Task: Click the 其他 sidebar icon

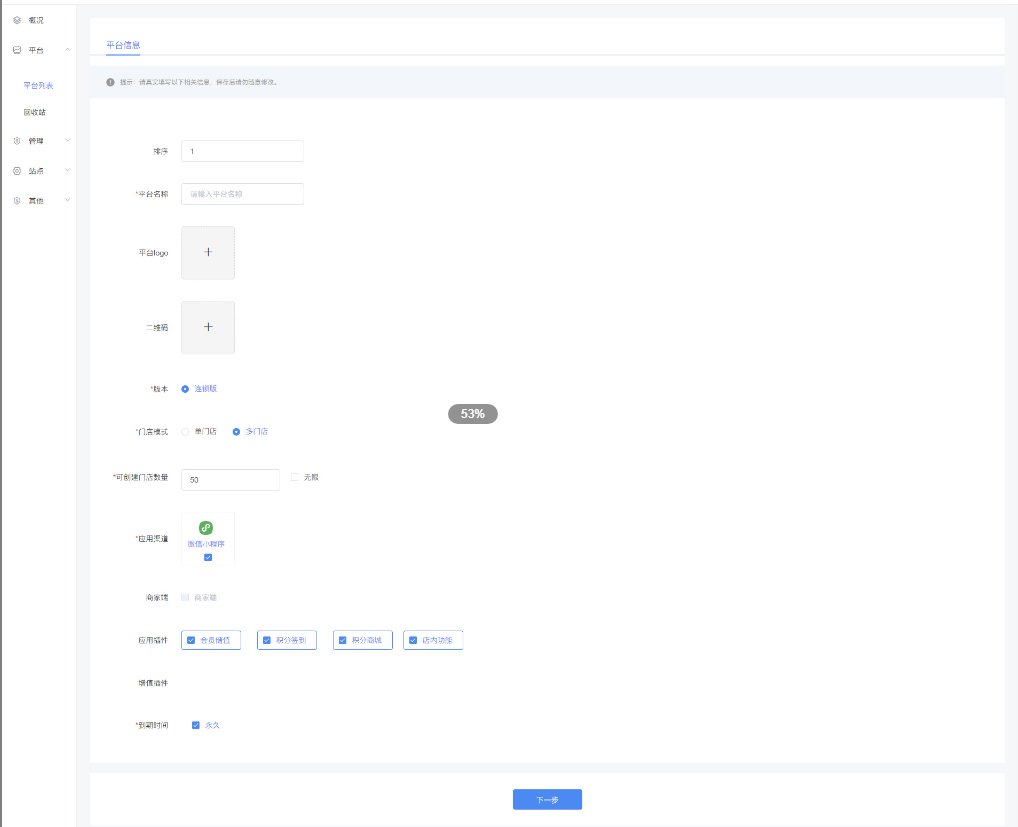Action: [x=17, y=201]
